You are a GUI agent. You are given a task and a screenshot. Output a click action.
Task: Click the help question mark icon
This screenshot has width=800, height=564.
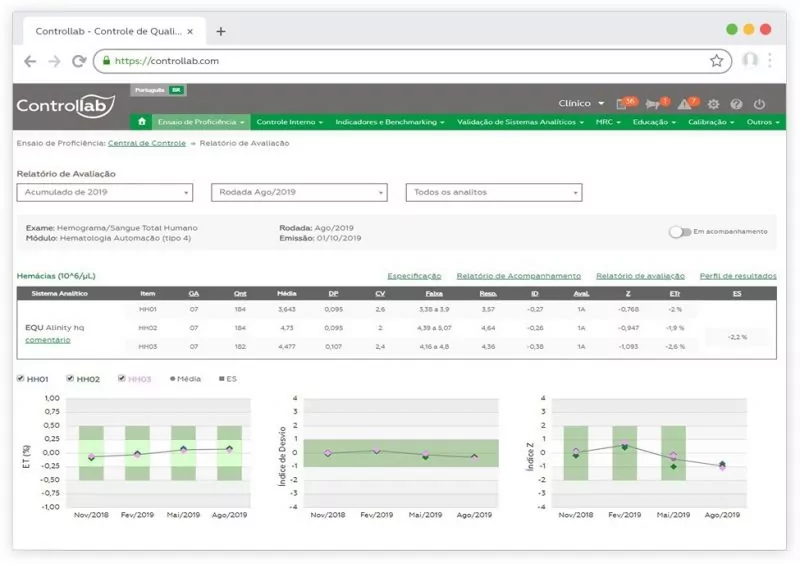[x=736, y=104]
